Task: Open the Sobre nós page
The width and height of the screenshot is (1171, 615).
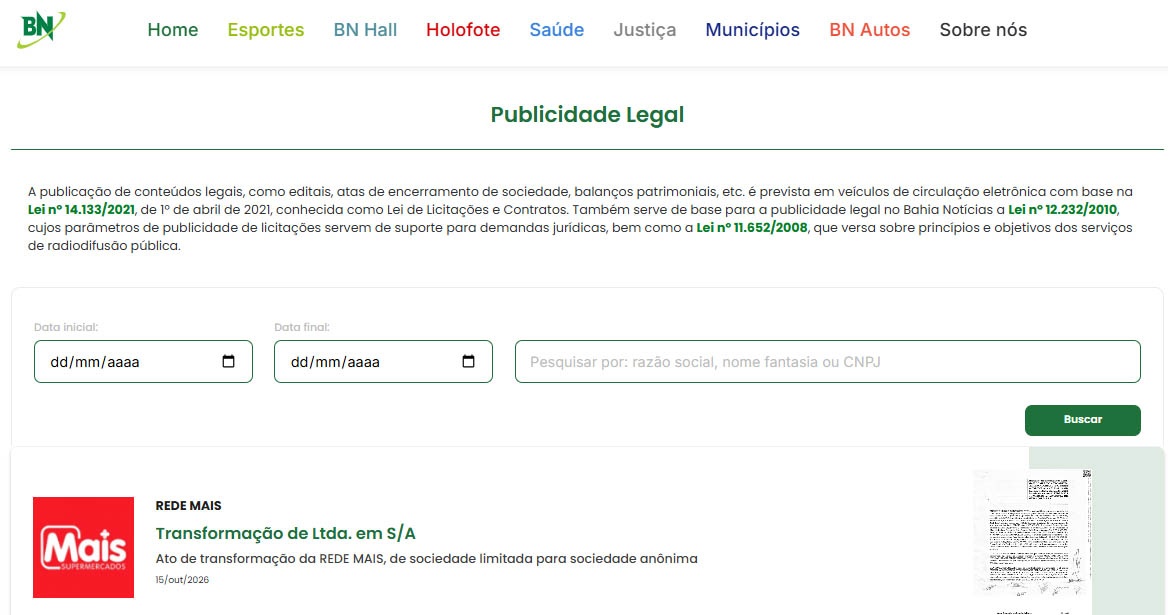Action: (983, 30)
